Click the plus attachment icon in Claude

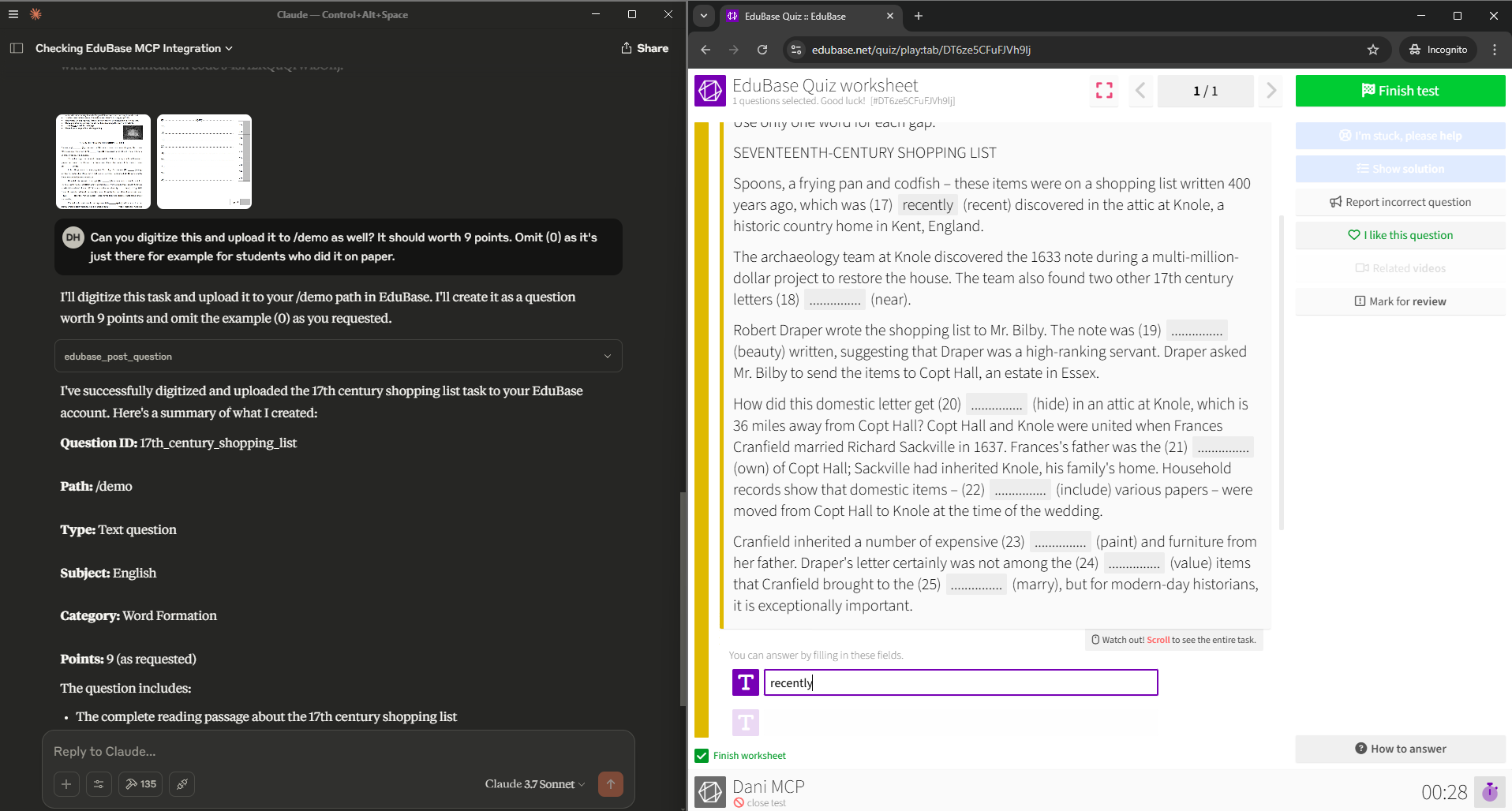[x=66, y=784]
